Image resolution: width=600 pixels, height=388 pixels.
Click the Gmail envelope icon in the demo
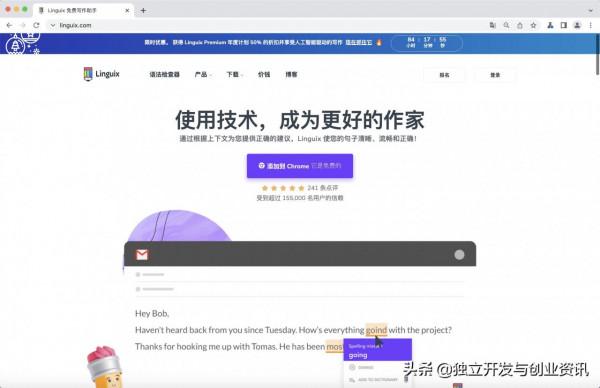tap(142, 254)
